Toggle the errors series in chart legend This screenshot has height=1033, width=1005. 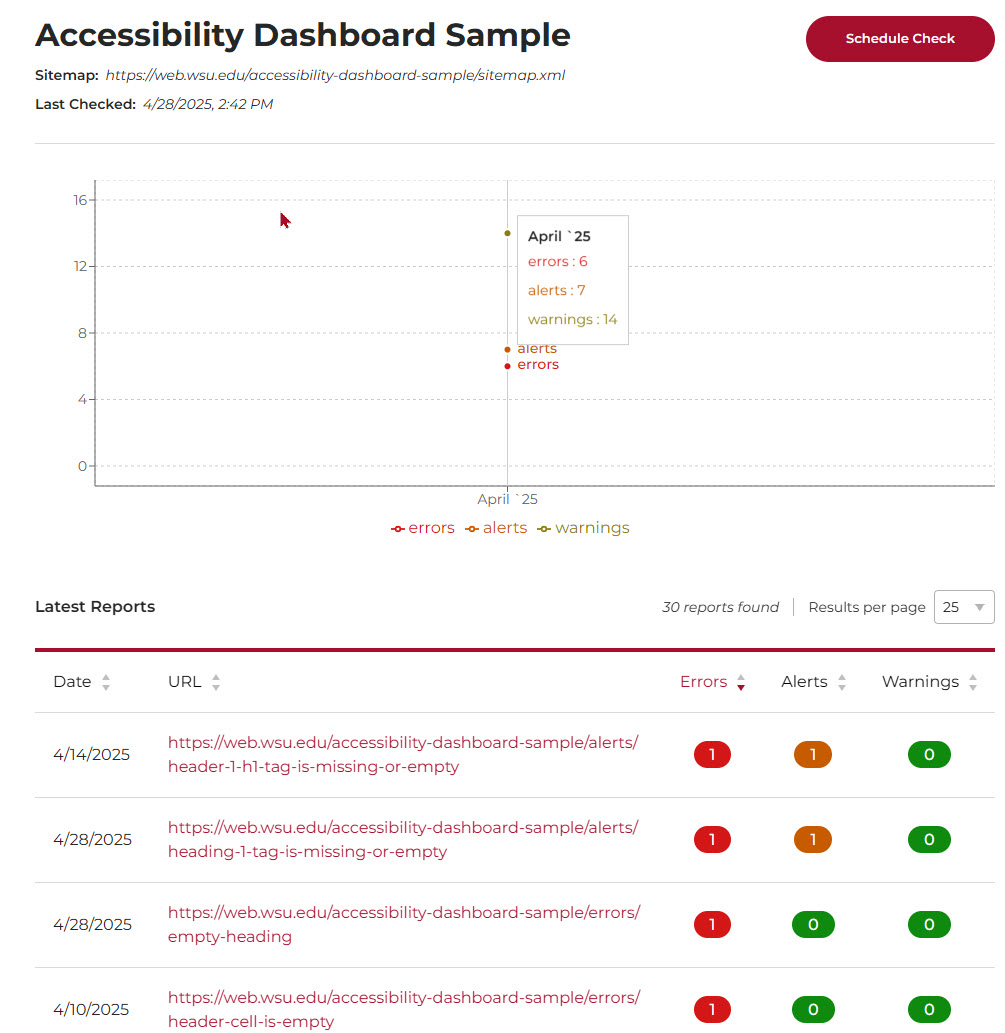422,528
